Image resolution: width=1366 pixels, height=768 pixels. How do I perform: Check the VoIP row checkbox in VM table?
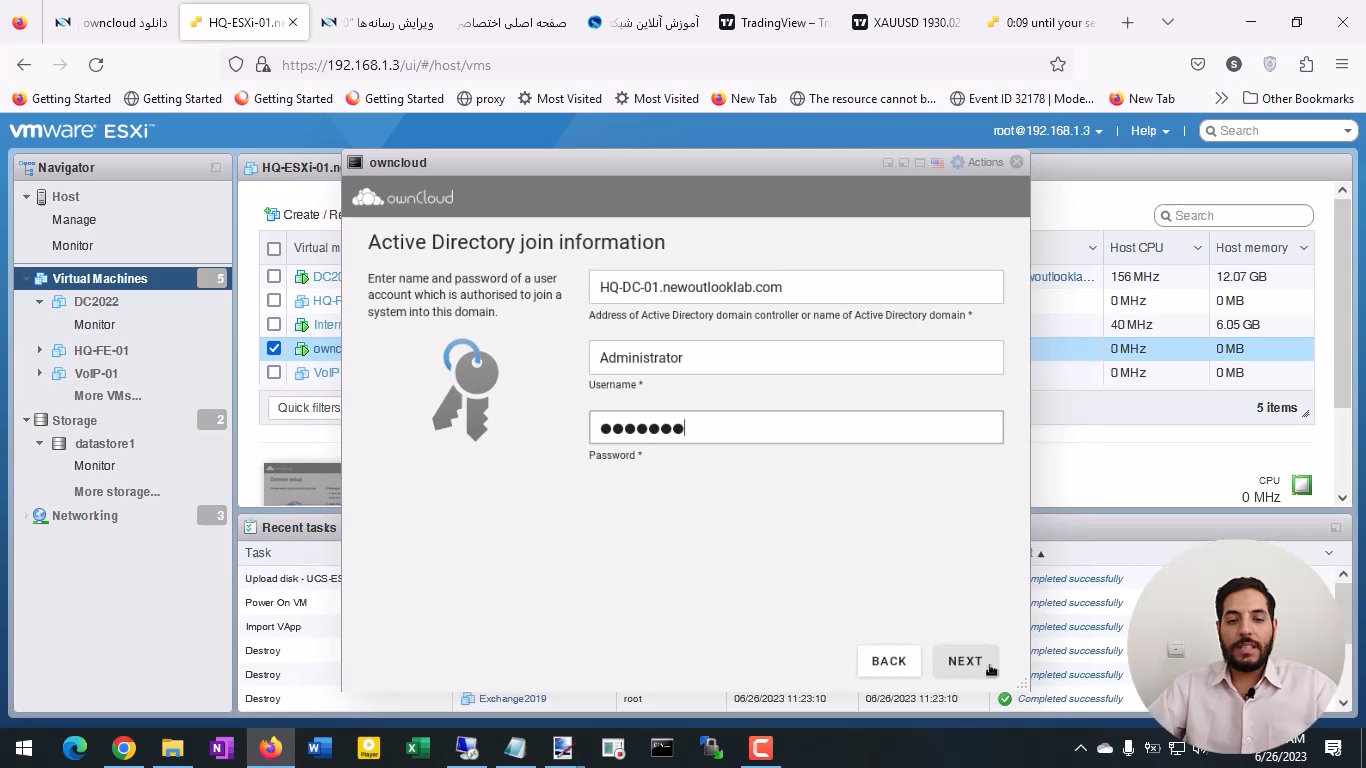[274, 372]
